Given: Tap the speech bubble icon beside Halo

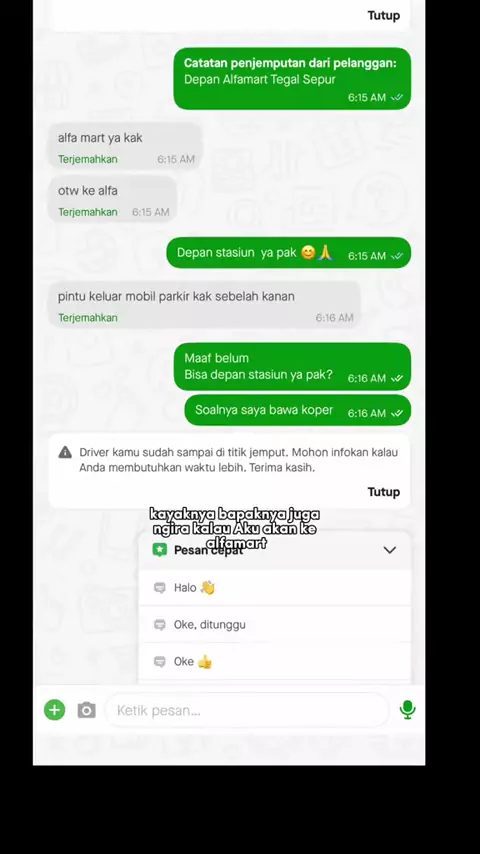Looking at the screenshot, I should (160, 588).
